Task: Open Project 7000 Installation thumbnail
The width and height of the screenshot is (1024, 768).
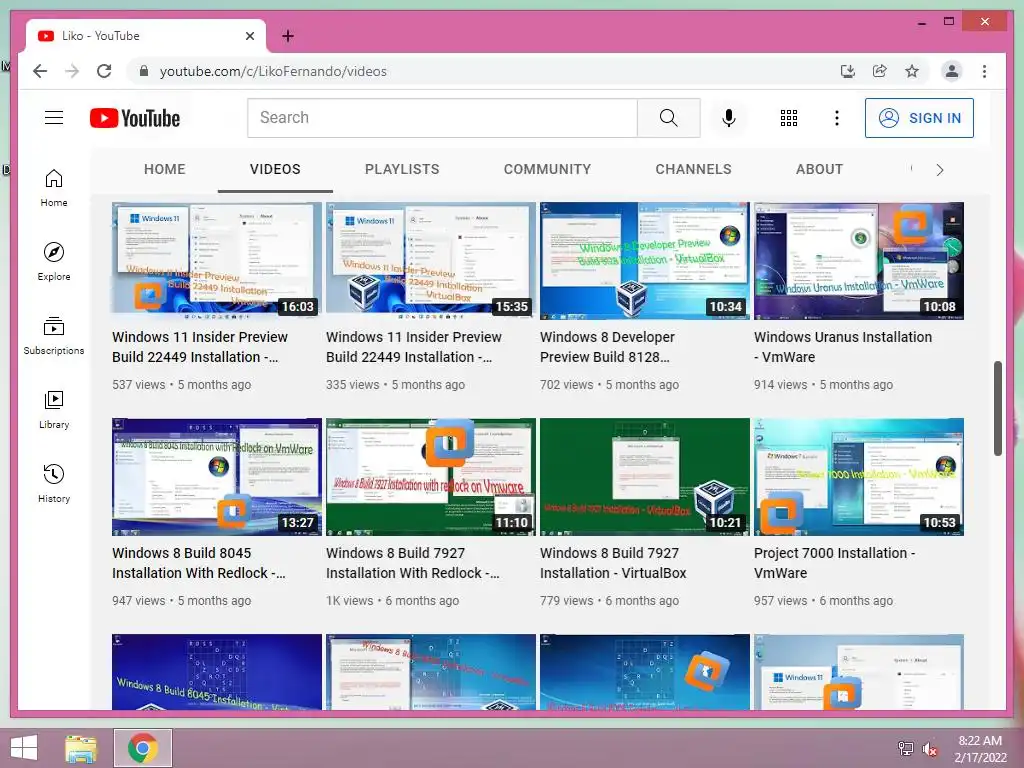Action: pyautogui.click(x=859, y=477)
